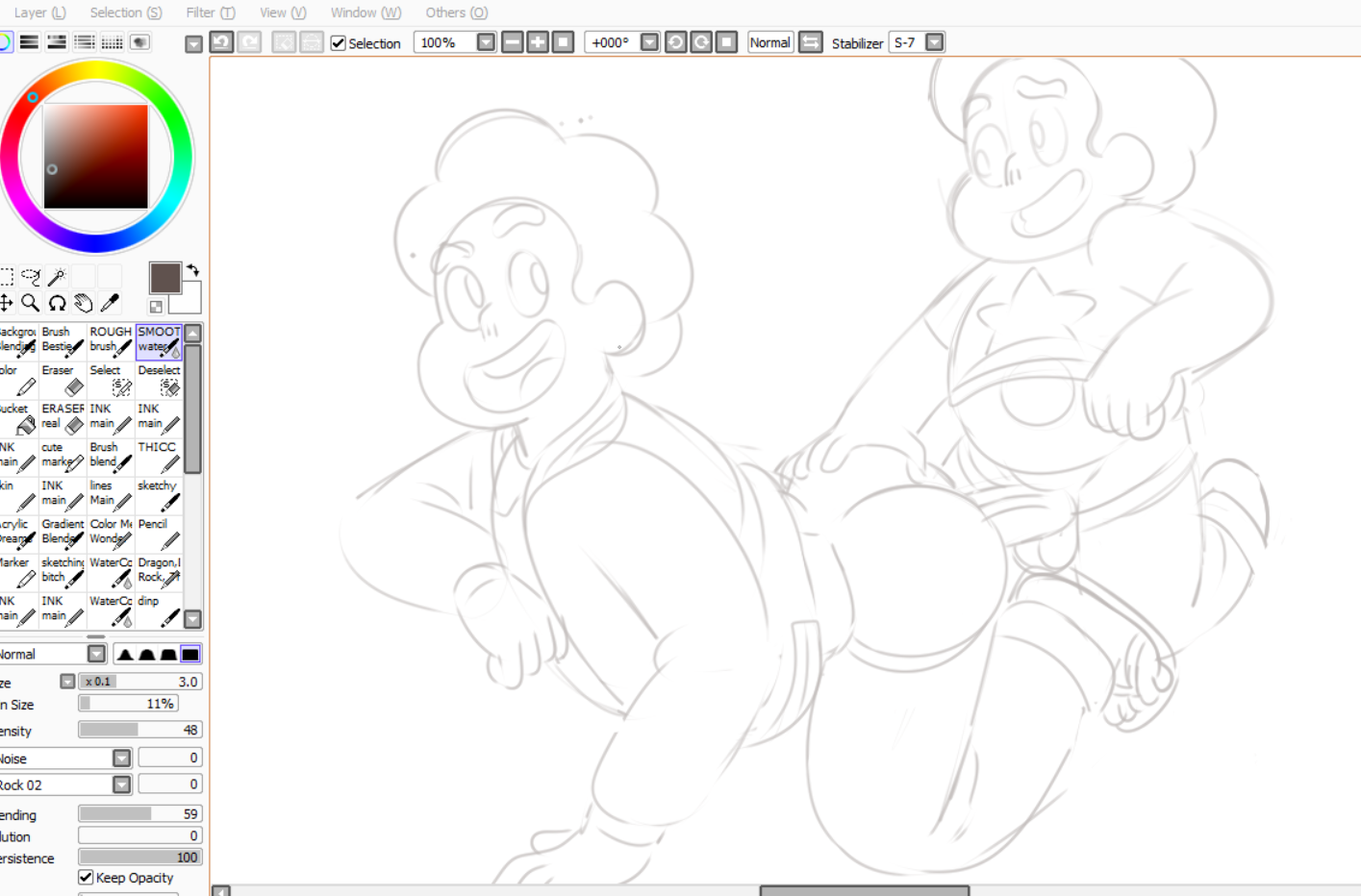This screenshot has height=896, width=1361.
Task: Open the Stabilizer S-7 dropdown
Action: coord(934,42)
